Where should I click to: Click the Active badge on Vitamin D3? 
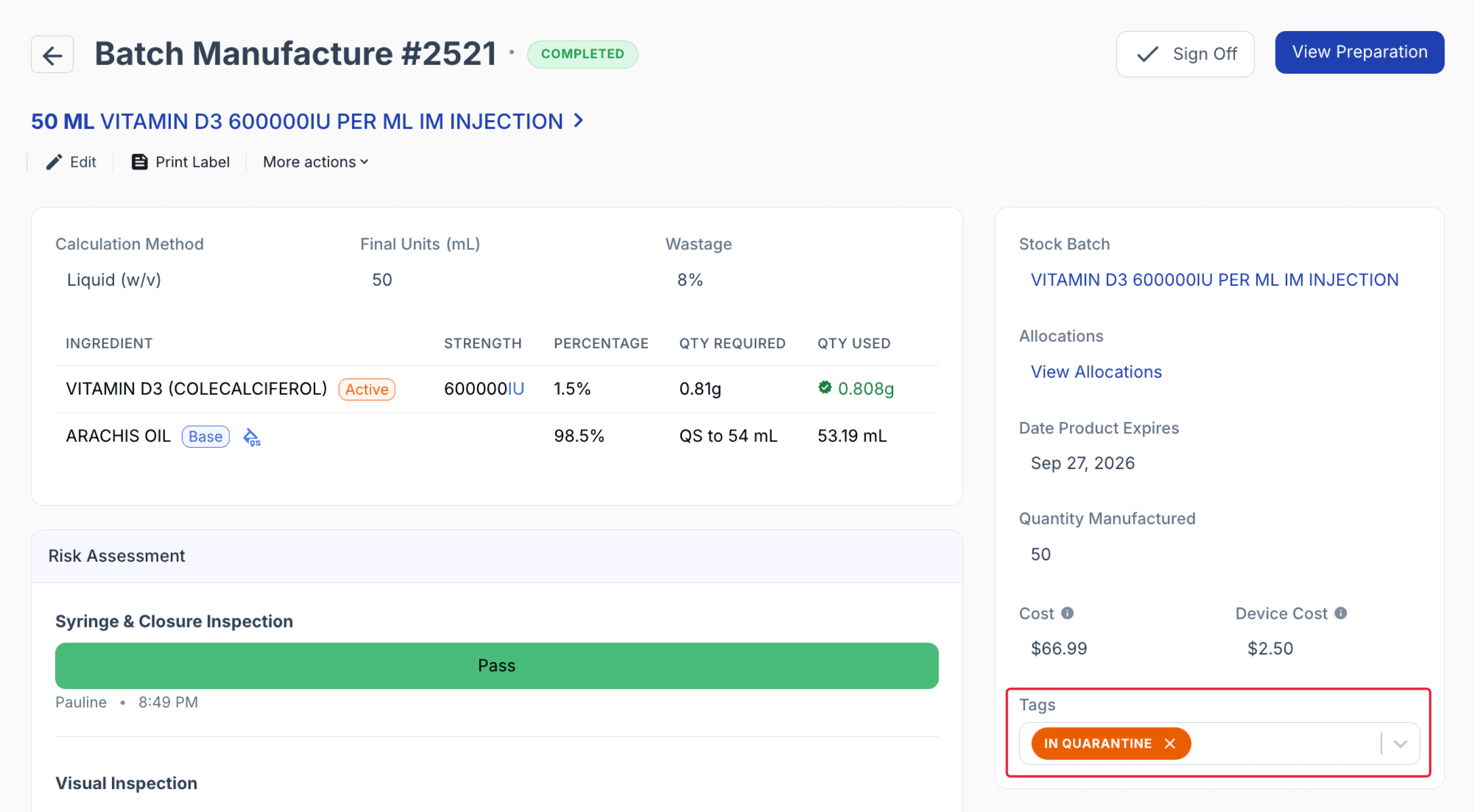click(367, 390)
